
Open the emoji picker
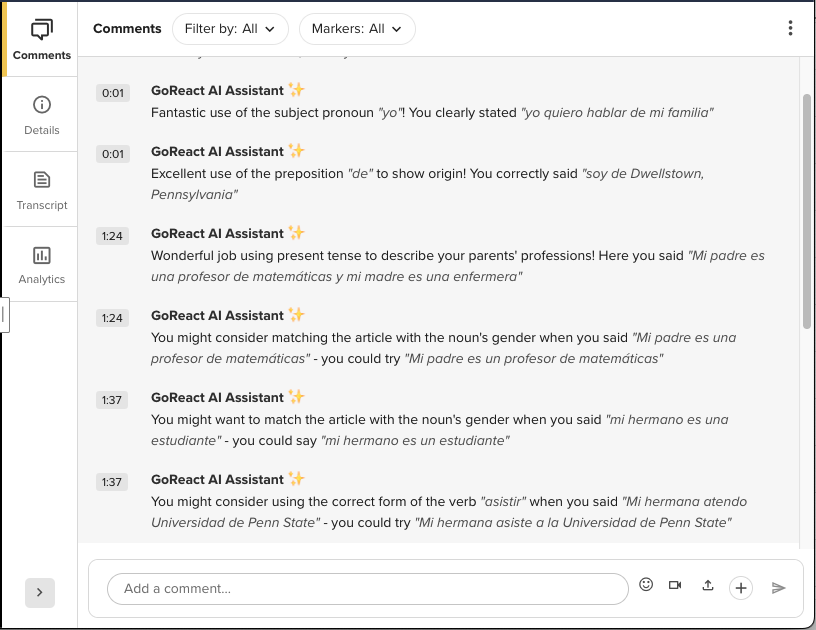(646, 584)
